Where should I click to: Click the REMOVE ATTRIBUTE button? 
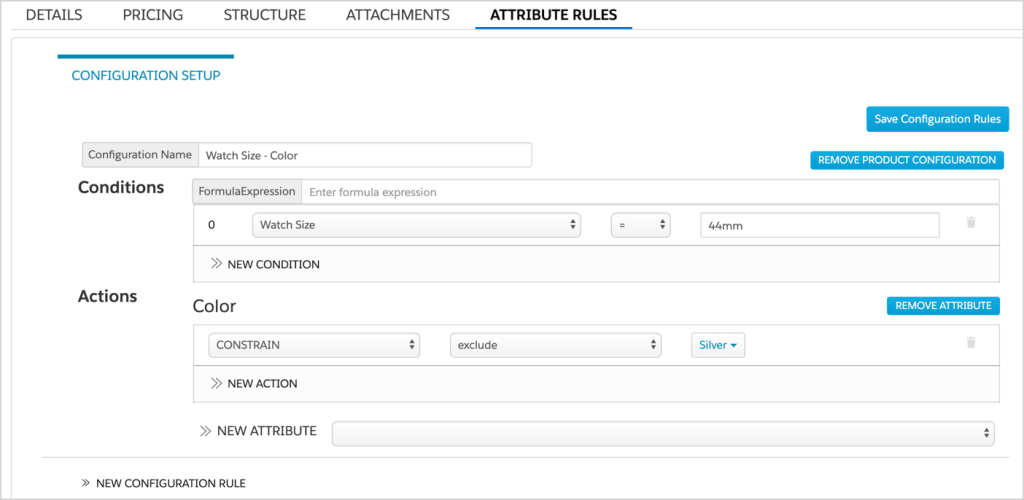(943, 306)
